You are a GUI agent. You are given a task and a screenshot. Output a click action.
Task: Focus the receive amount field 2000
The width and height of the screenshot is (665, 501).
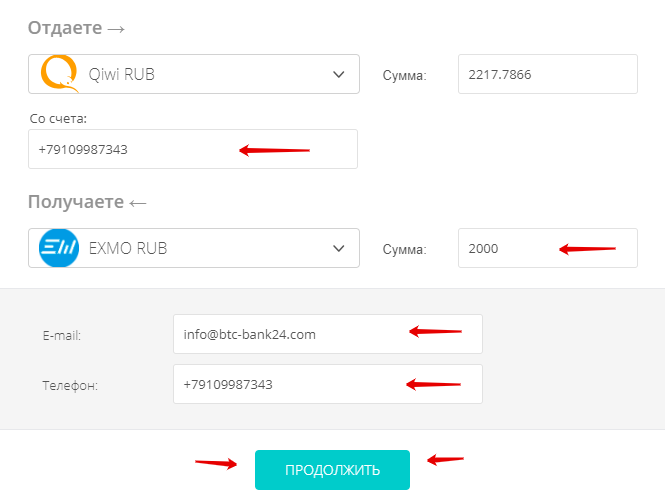click(548, 248)
